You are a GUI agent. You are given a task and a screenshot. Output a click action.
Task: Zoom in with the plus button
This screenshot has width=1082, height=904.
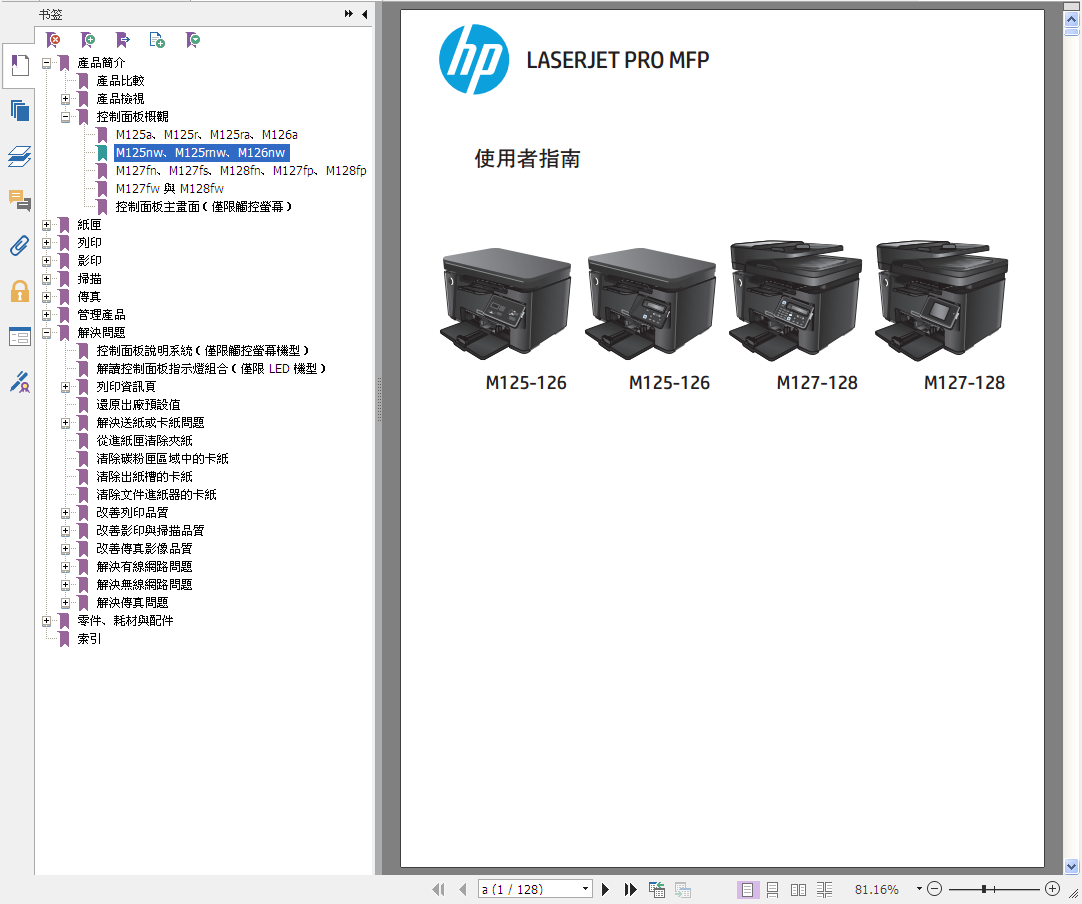click(1052, 889)
